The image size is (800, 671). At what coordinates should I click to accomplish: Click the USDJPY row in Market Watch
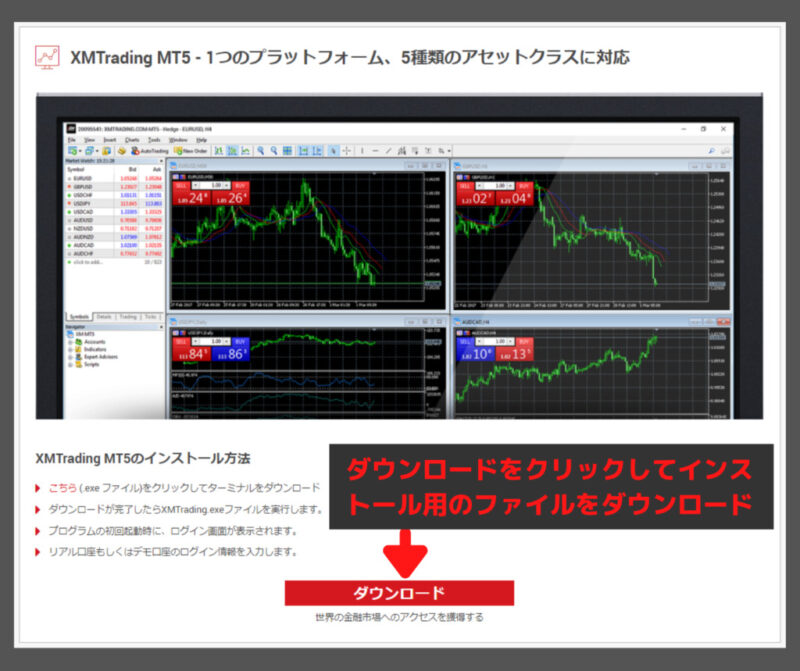(114, 203)
